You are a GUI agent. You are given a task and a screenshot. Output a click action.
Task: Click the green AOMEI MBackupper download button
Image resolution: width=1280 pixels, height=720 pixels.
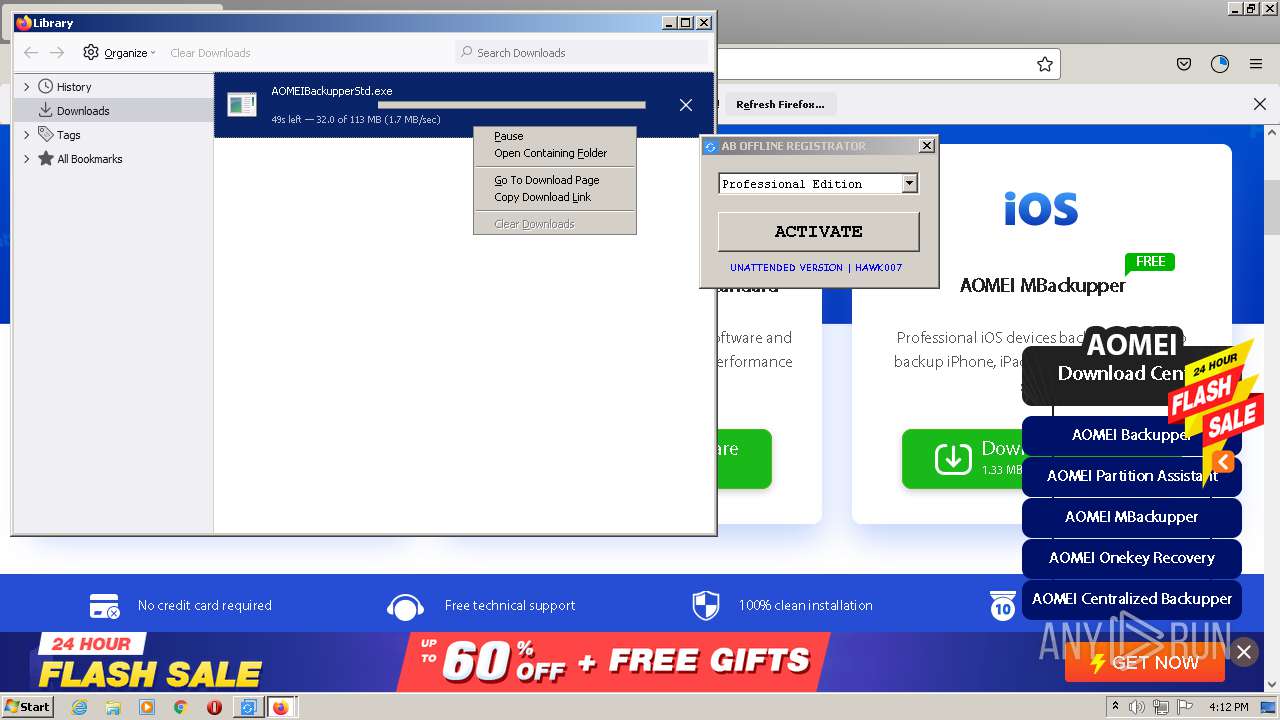pos(961,459)
